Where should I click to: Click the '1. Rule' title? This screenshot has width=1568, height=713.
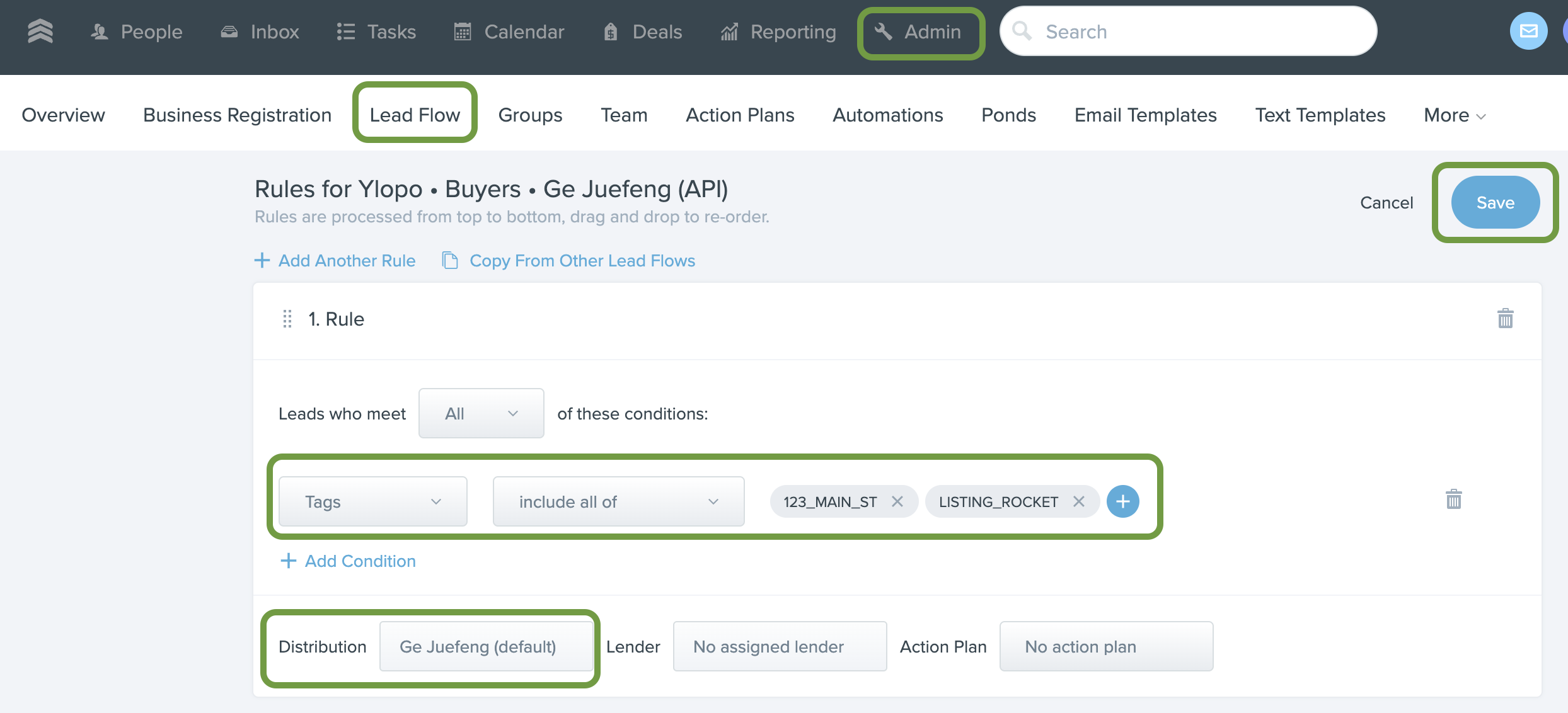tap(336, 319)
